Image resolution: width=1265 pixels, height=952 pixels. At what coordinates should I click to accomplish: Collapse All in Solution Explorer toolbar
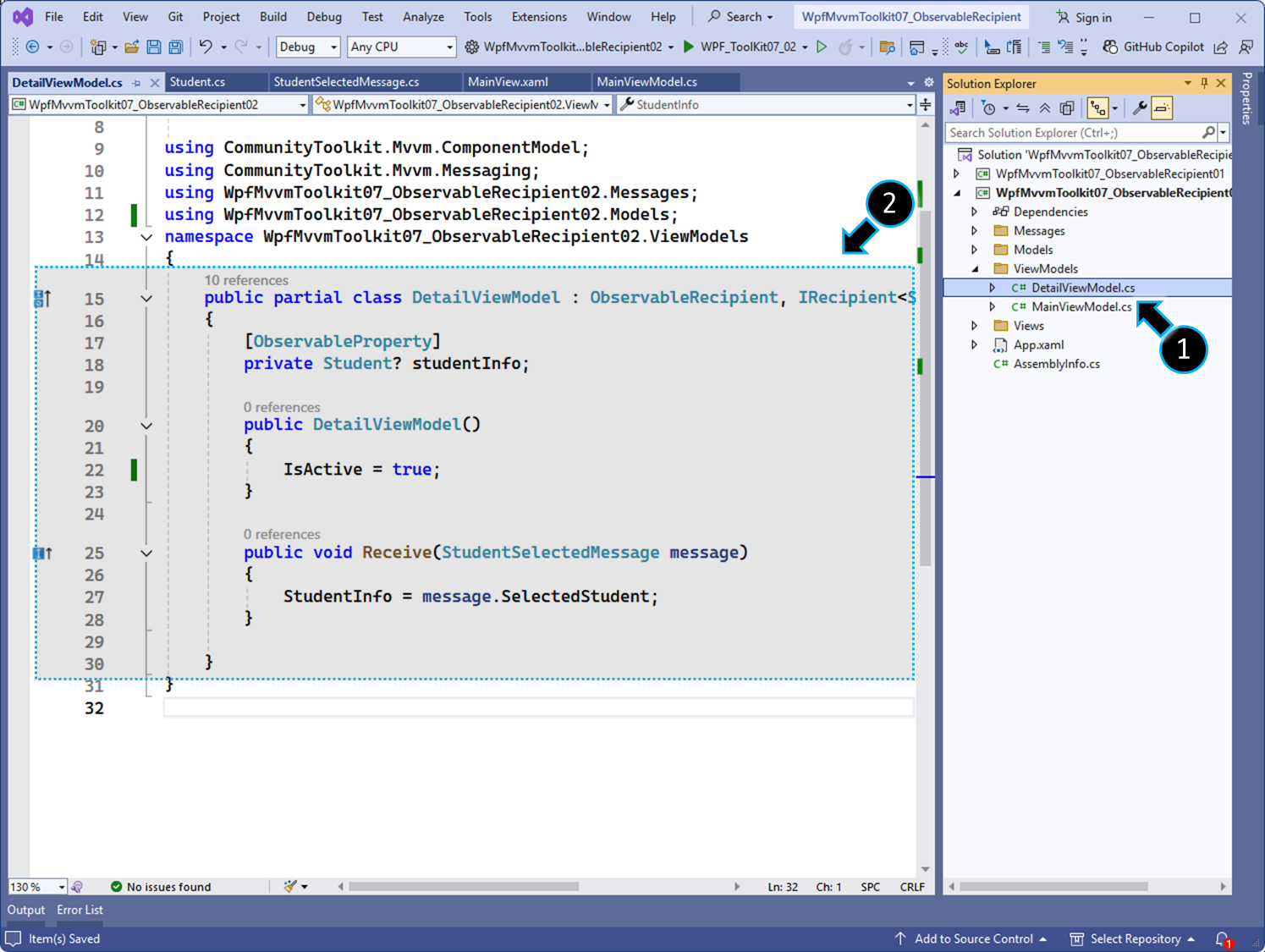[x=1045, y=108]
